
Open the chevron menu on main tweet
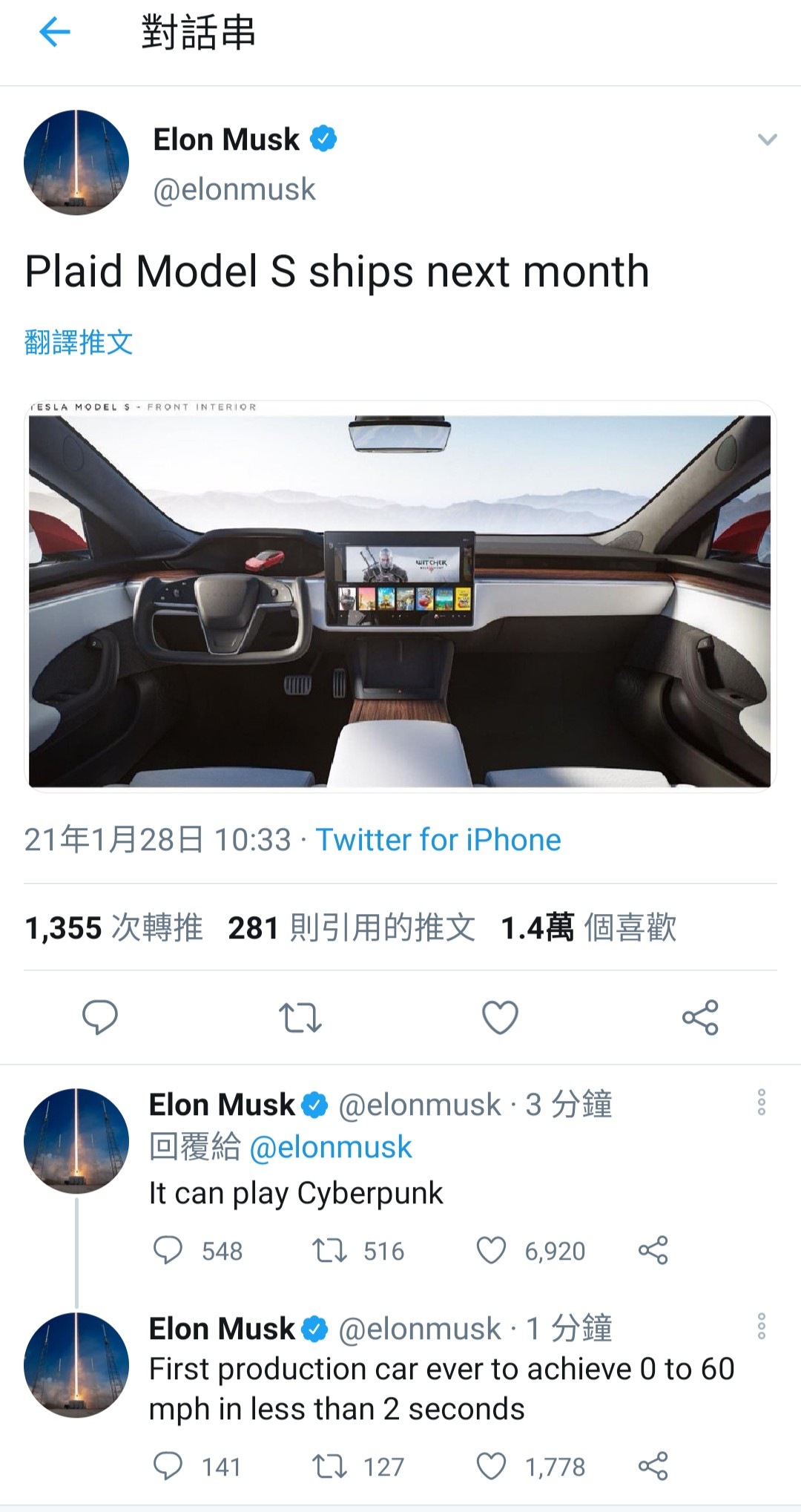tap(767, 139)
